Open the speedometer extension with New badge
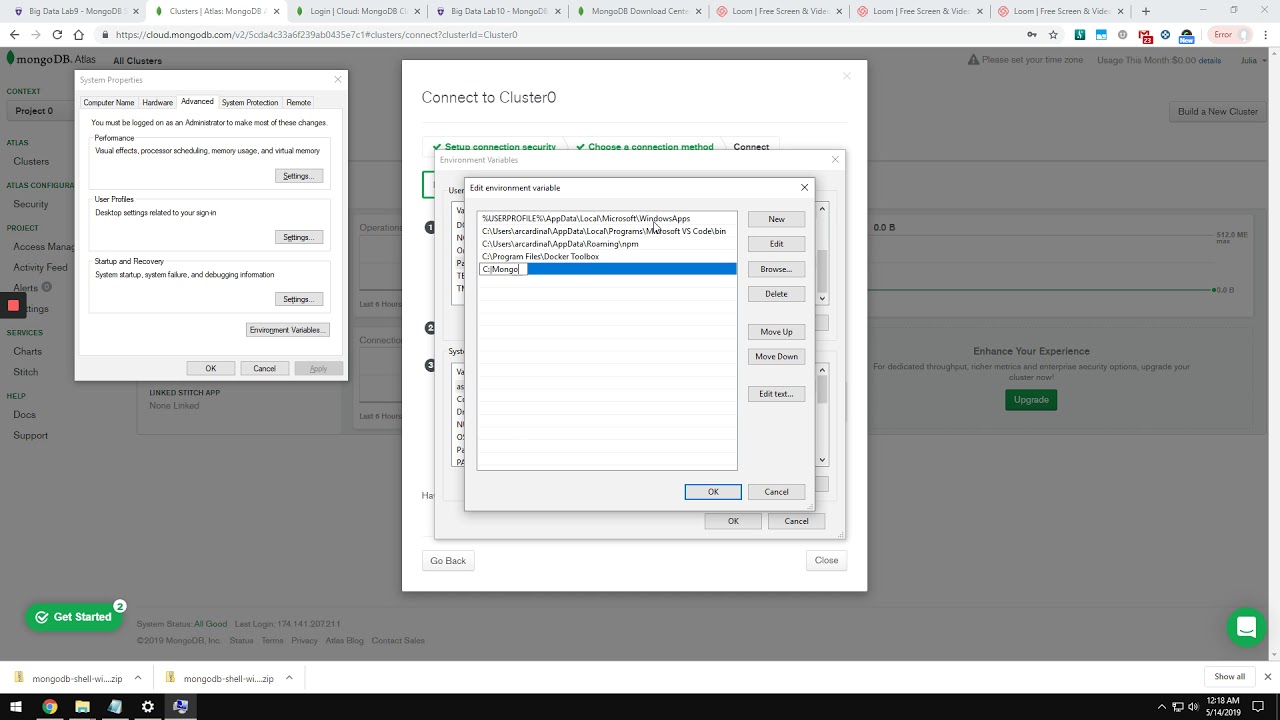 pos(1187,35)
